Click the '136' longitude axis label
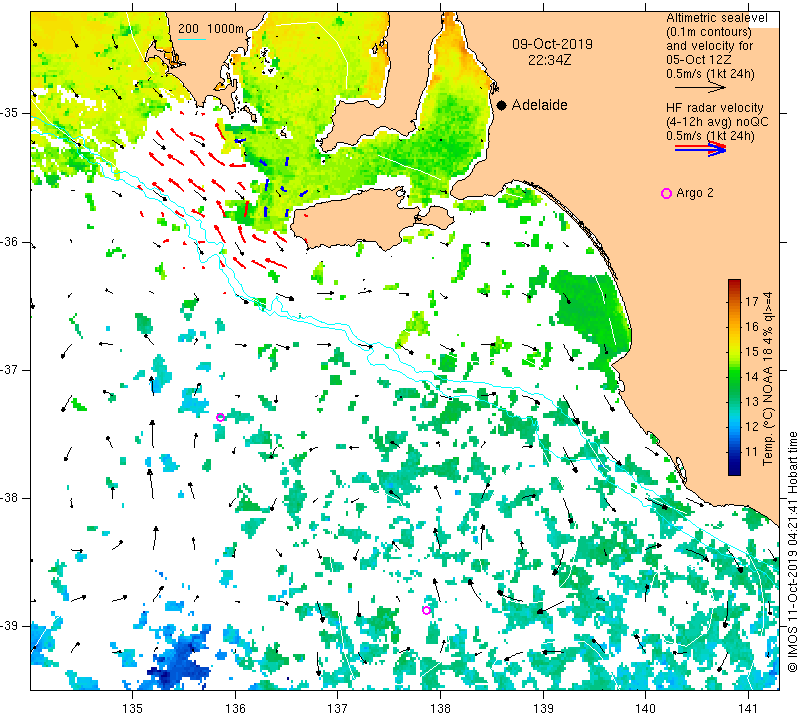 coord(235,708)
